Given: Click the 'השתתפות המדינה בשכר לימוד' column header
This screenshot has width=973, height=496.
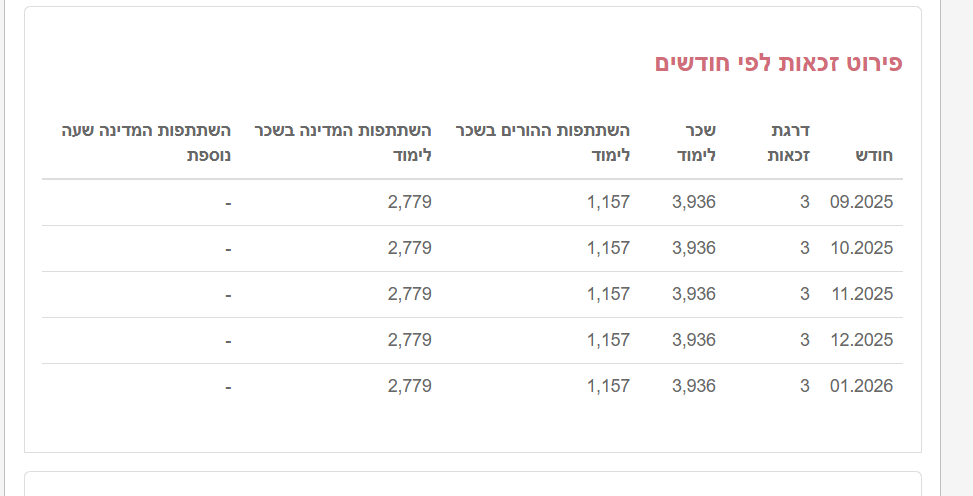Looking at the screenshot, I should [343, 143].
